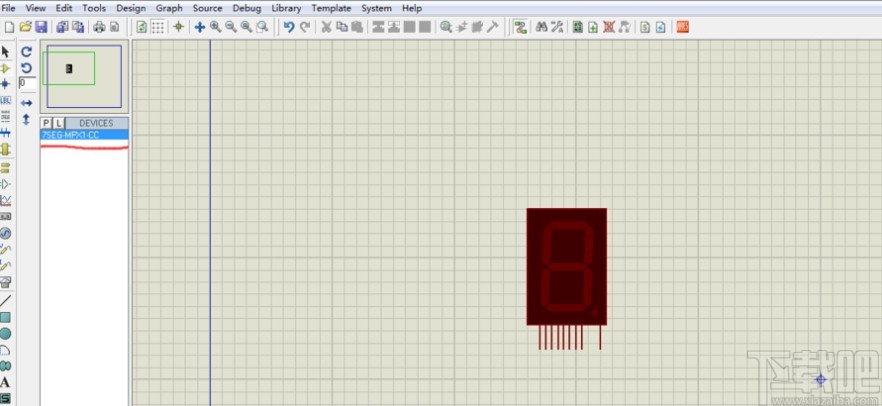882x406 pixels.
Task: Toggle the wire auto-router
Action: [x=521, y=27]
